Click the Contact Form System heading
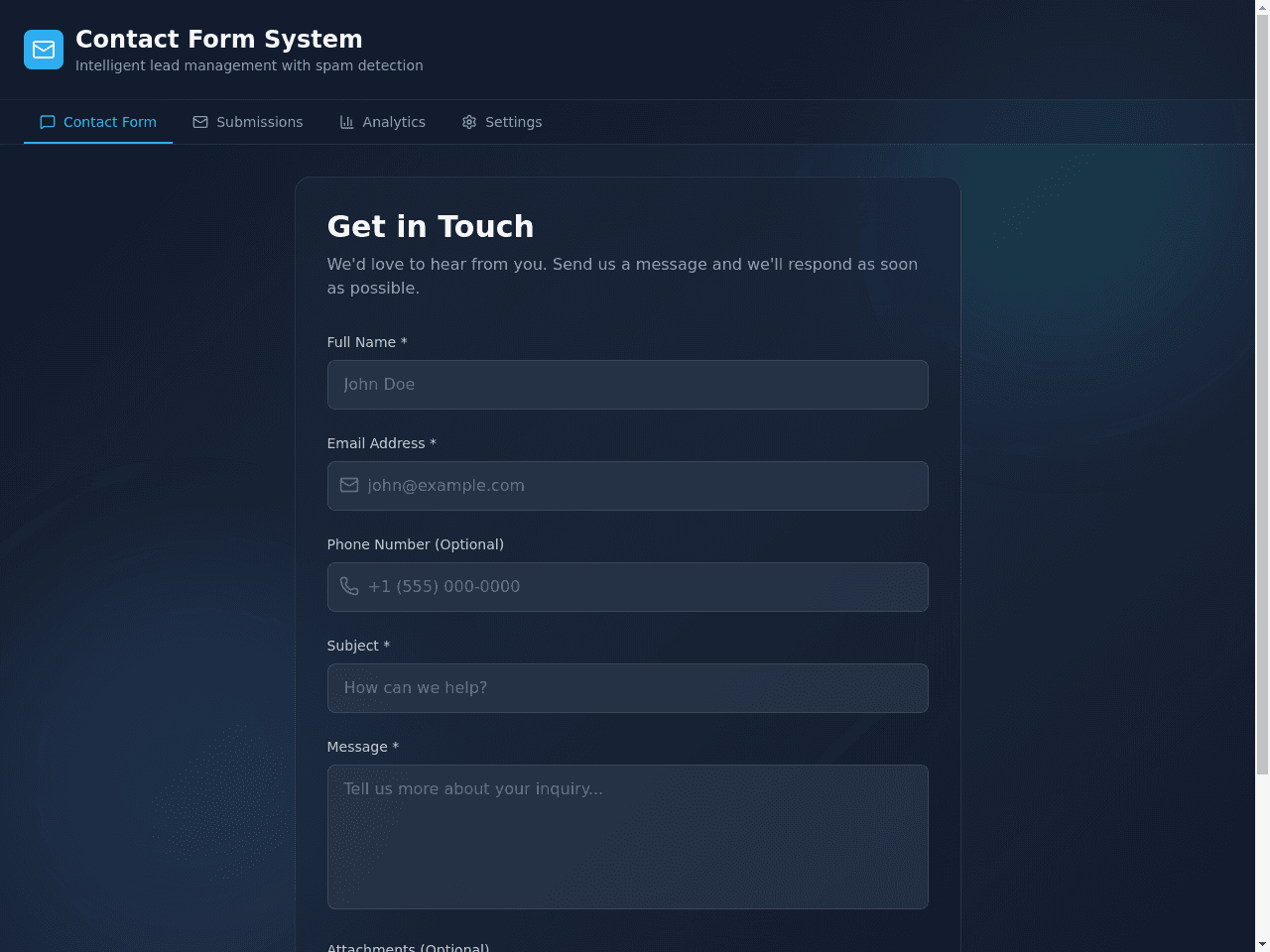 coord(219,39)
